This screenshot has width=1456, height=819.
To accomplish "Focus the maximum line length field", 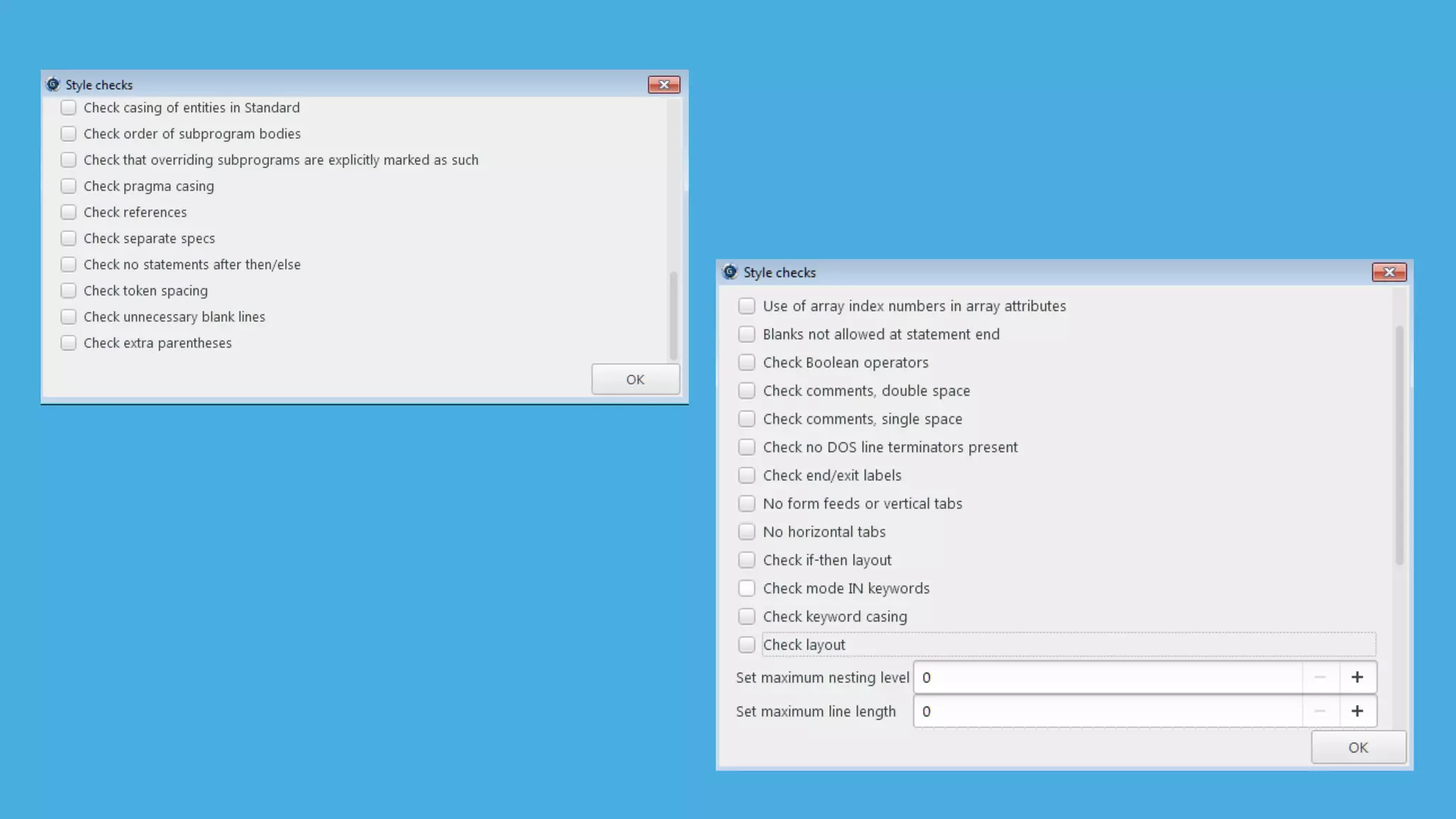I will [x=1108, y=711].
